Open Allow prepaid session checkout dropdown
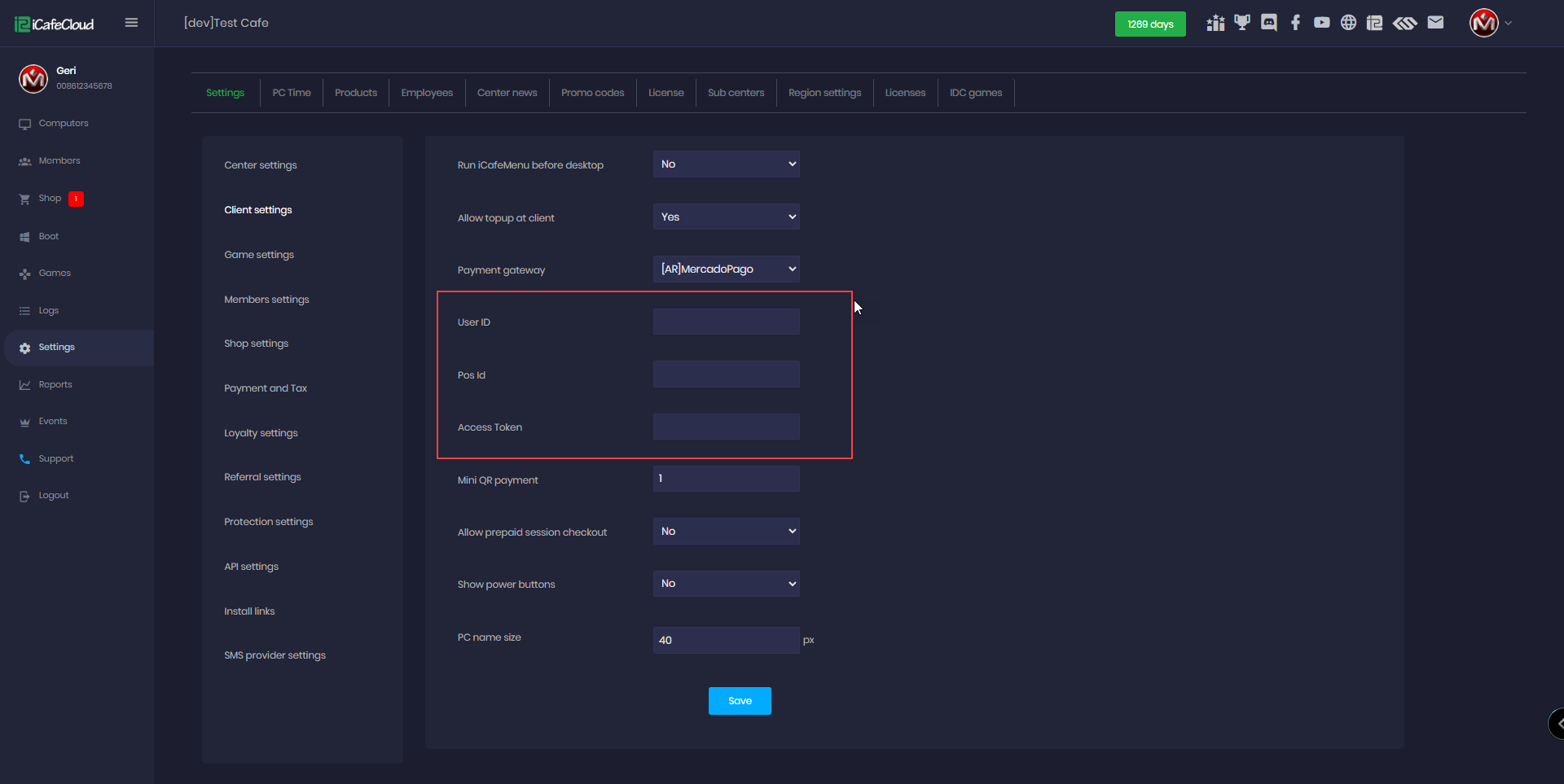Viewport: 1564px width, 784px height. (726, 532)
